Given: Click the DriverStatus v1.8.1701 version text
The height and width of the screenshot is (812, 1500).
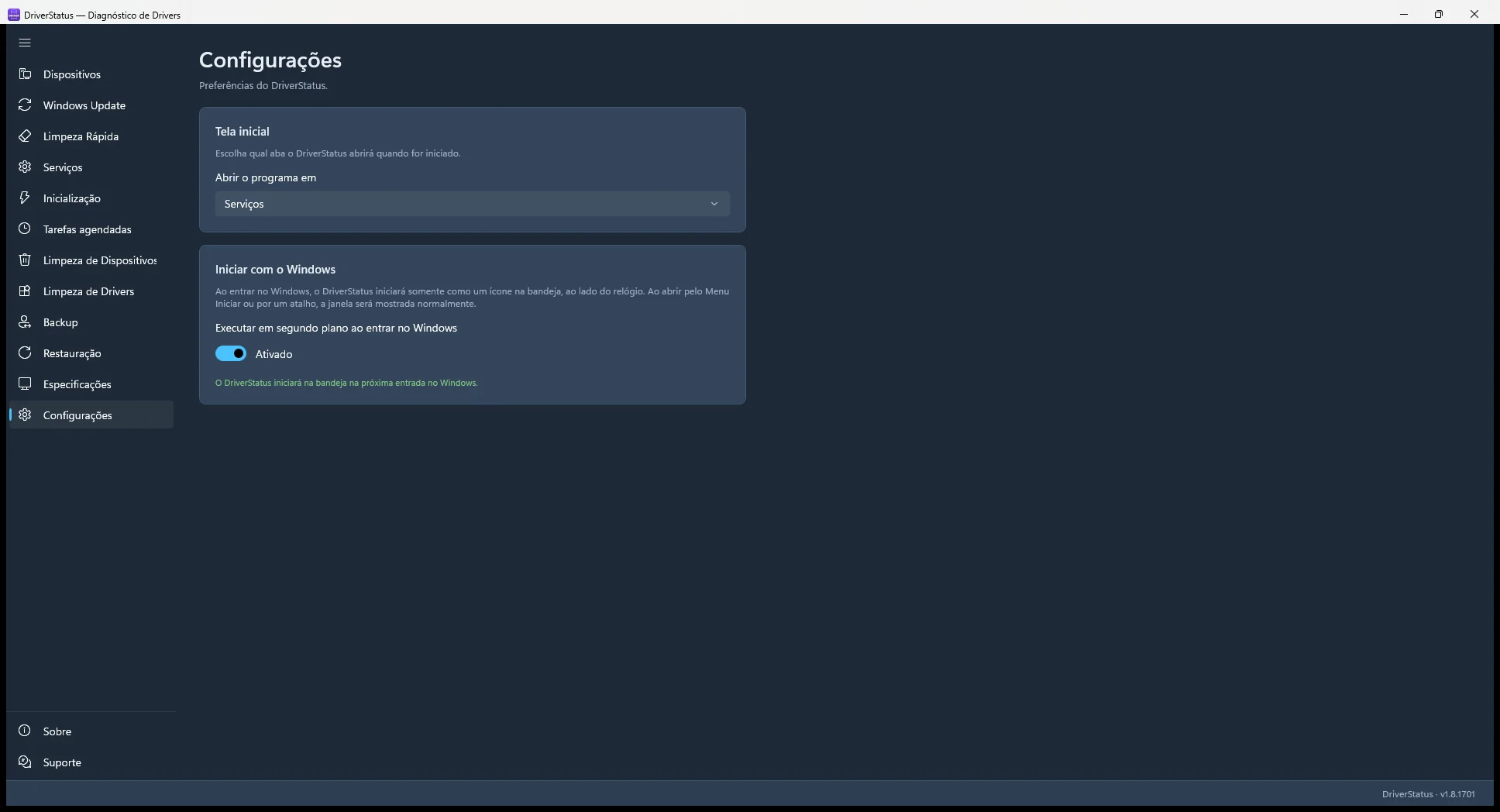Looking at the screenshot, I should [1429, 794].
